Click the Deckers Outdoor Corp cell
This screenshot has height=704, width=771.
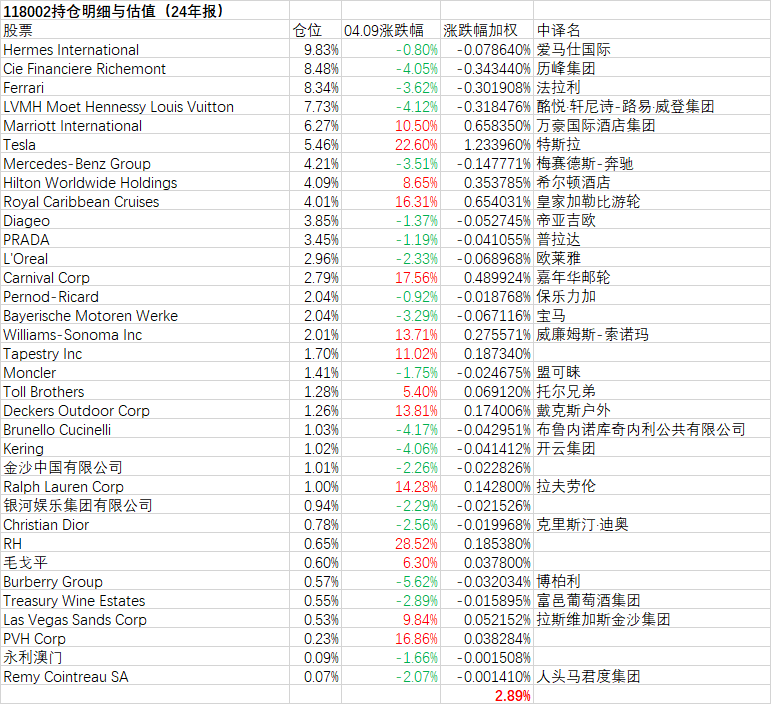(x=145, y=410)
